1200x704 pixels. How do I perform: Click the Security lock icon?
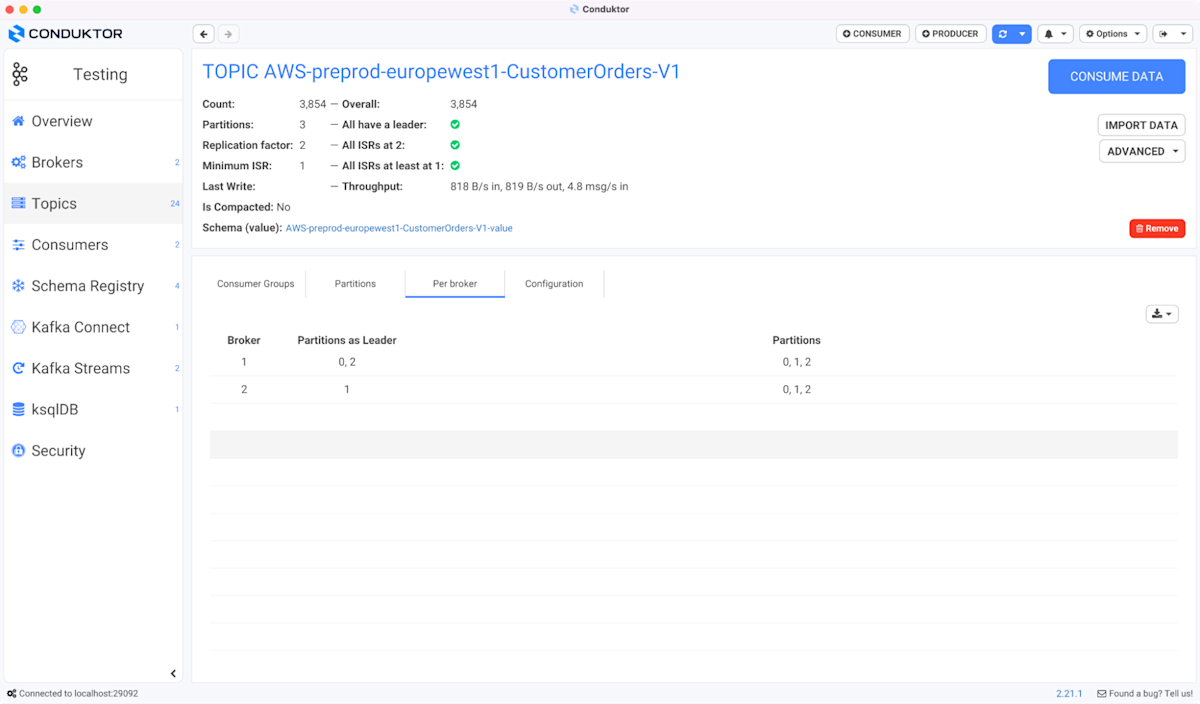coord(18,451)
